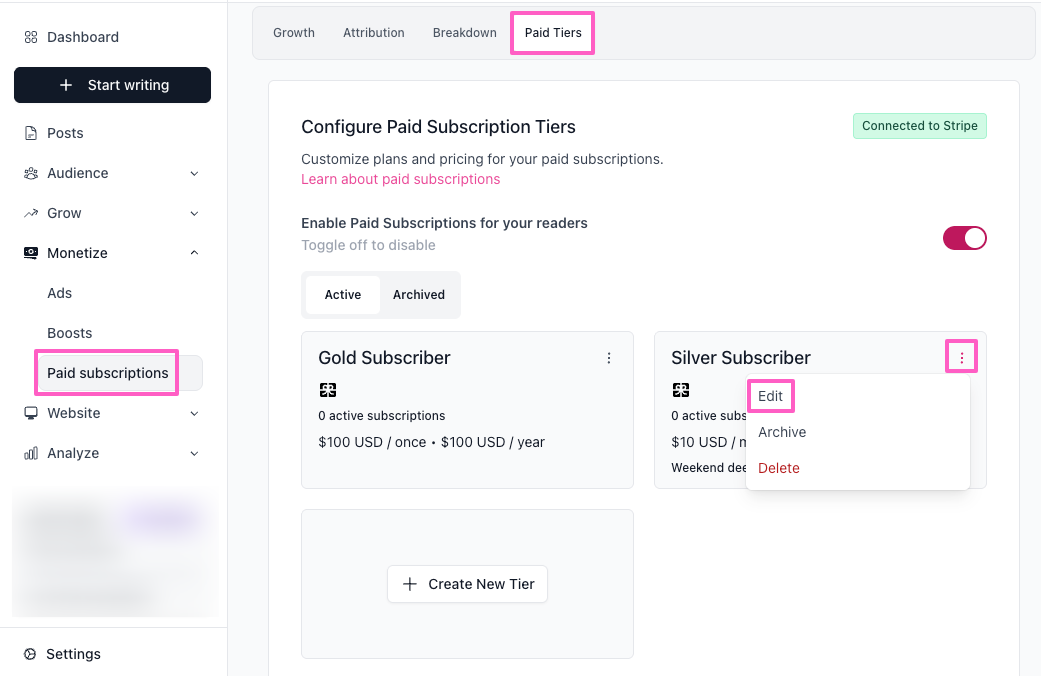Viewport: 1041px width, 676px height.
Task: Open Gold Subscriber three-dot options menu
Action: click(x=609, y=358)
